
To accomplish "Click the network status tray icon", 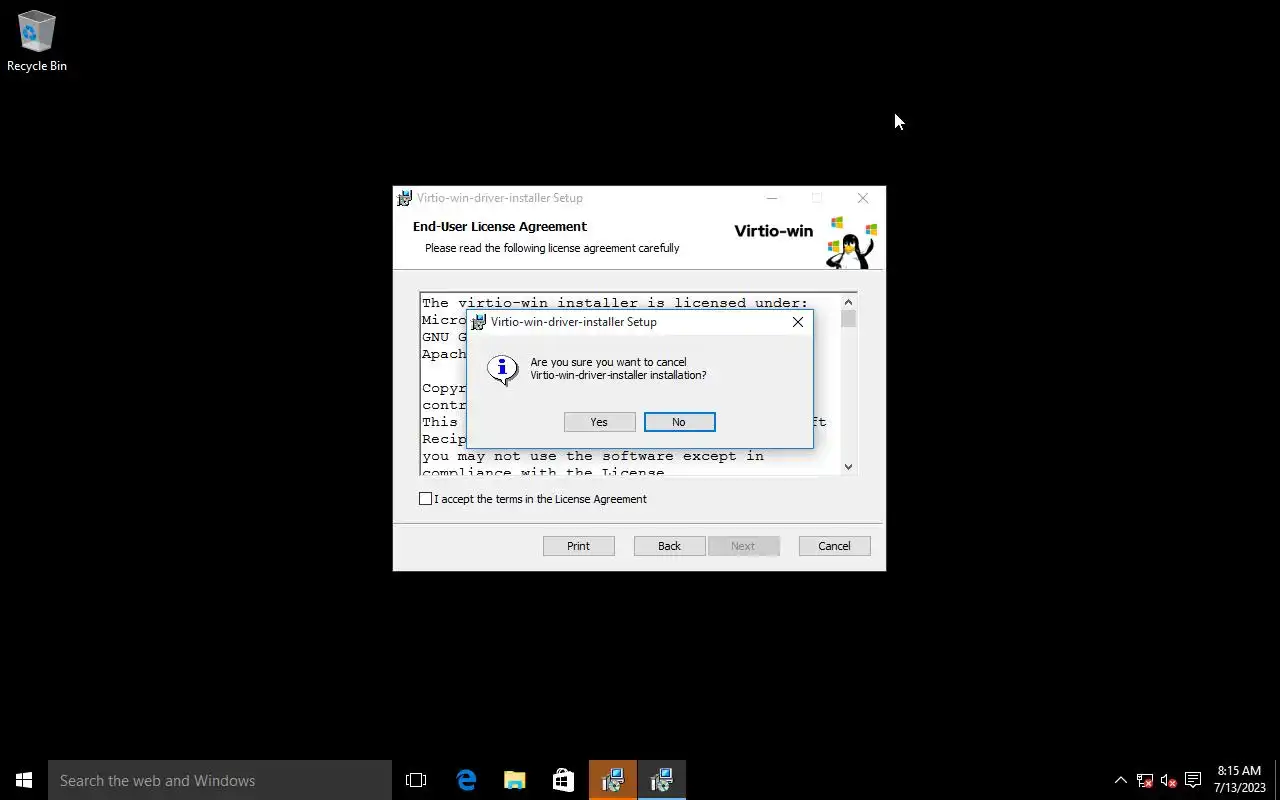I will click(1145, 780).
